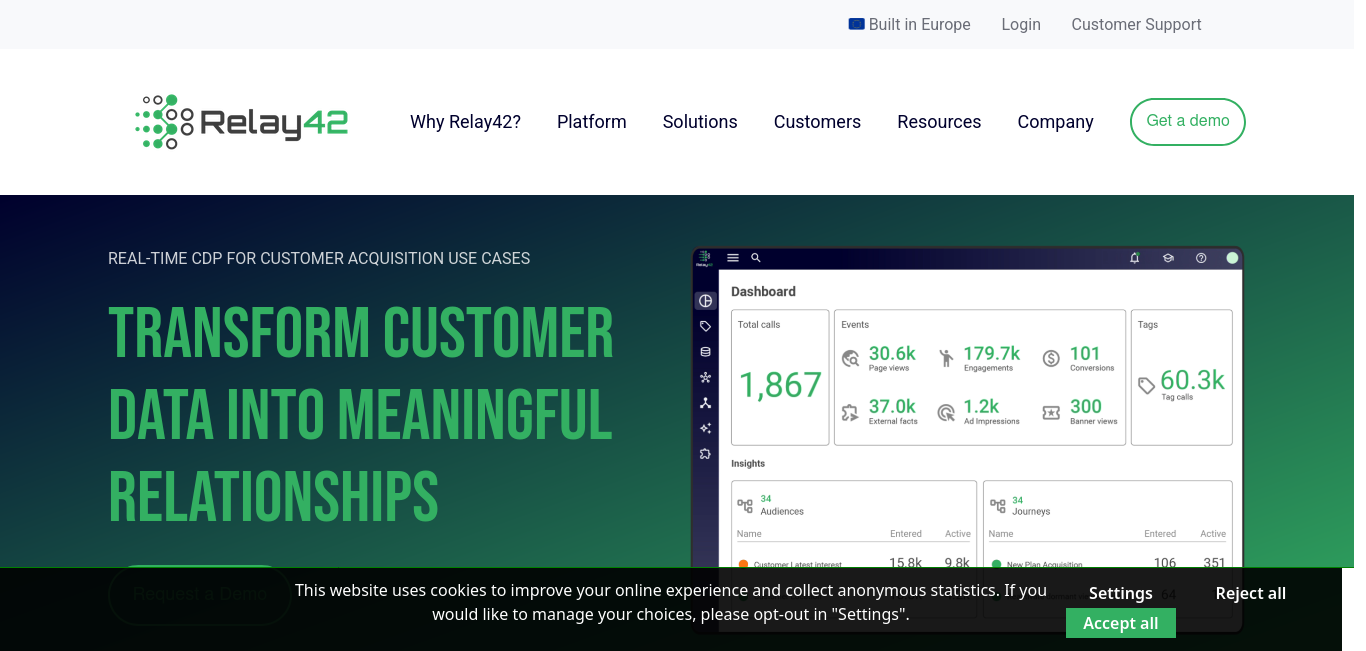Select the tag sidebar icon

click(705, 326)
